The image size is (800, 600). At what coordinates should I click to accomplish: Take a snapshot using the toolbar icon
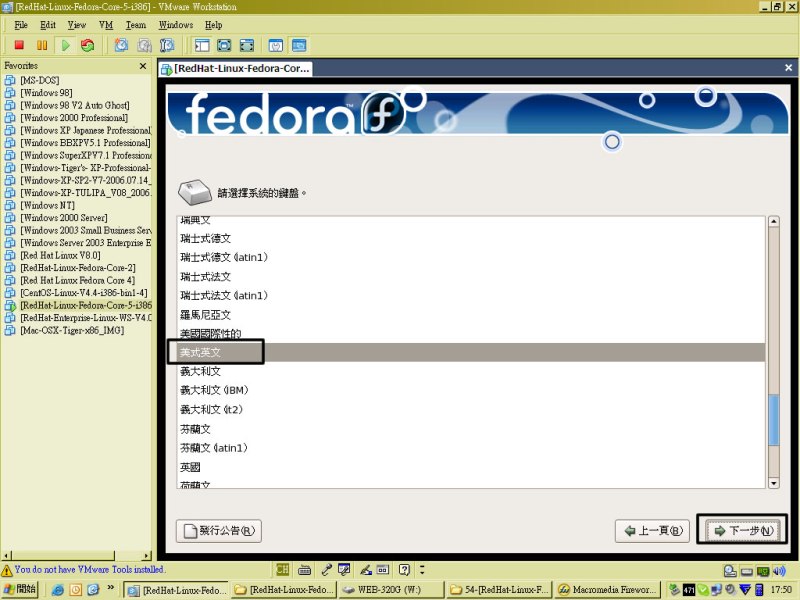point(121,45)
